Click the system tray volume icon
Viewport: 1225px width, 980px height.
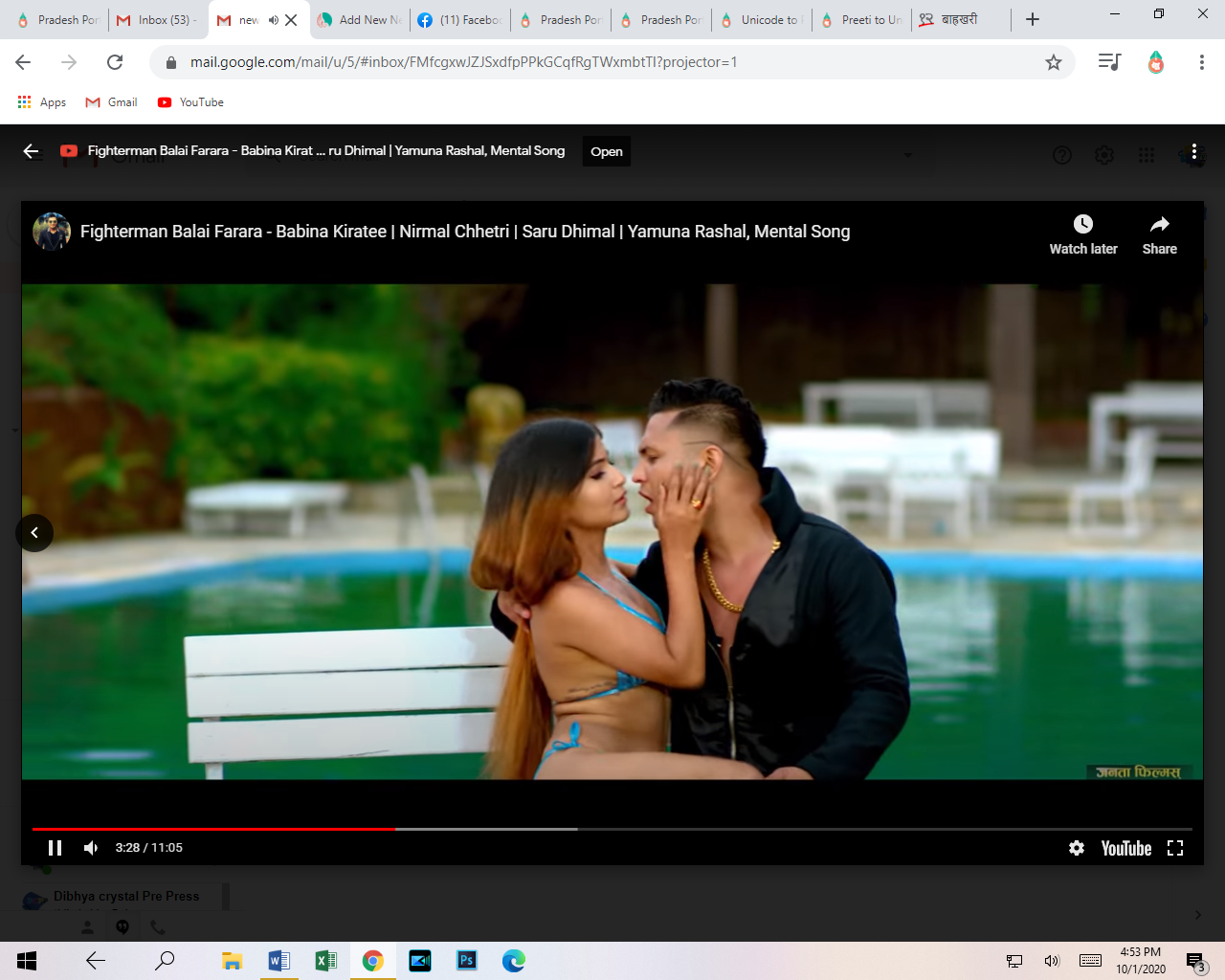(x=1052, y=961)
